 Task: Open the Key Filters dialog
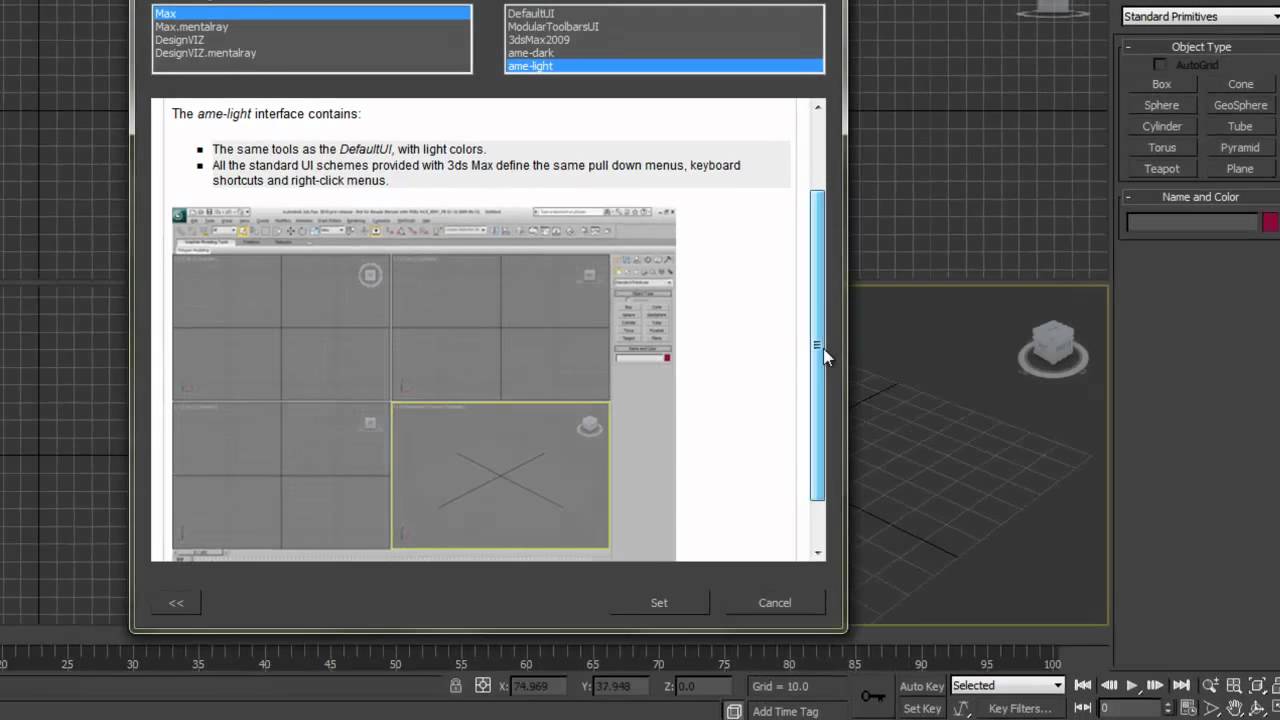point(1020,708)
